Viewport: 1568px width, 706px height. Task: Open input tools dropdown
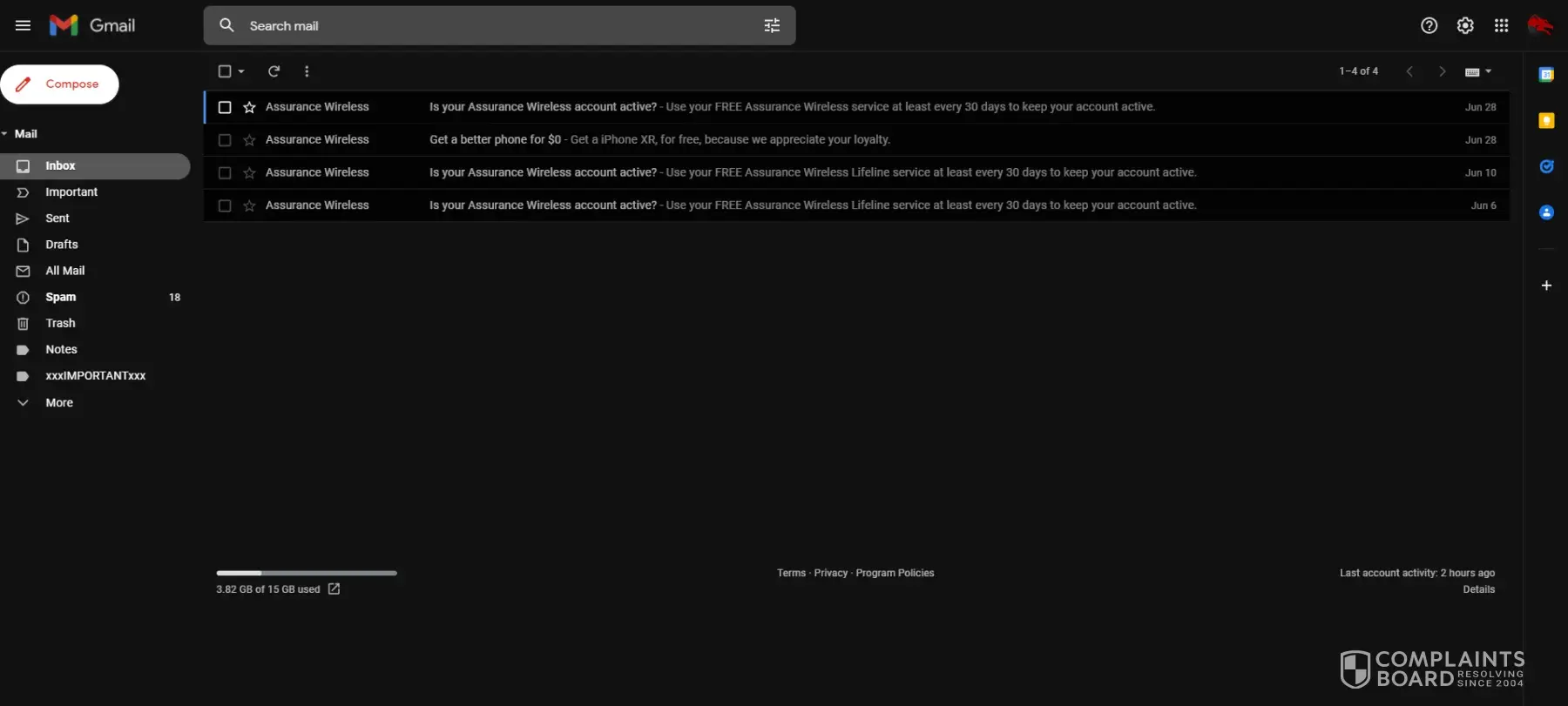pyautogui.click(x=1478, y=71)
